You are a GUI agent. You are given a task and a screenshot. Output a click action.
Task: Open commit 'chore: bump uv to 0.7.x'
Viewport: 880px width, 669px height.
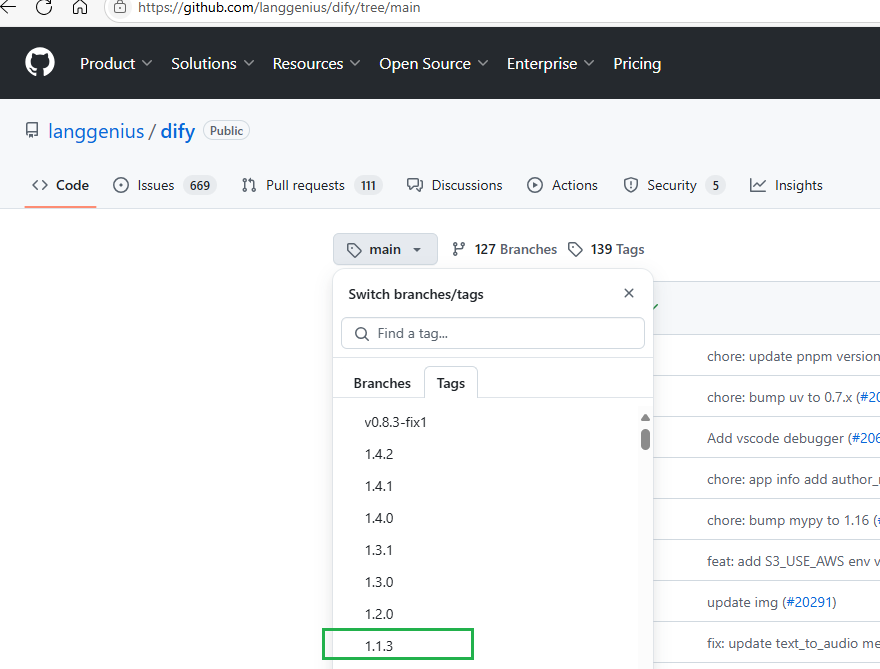pyautogui.click(x=780, y=397)
